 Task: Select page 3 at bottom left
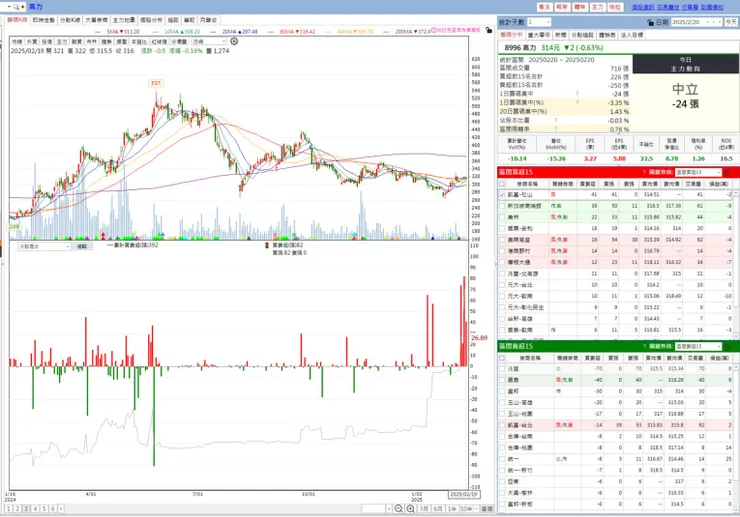tap(26, 509)
